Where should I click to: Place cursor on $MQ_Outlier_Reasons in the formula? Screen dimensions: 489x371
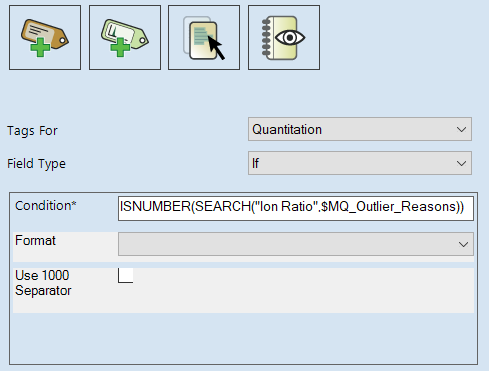tap(388, 207)
